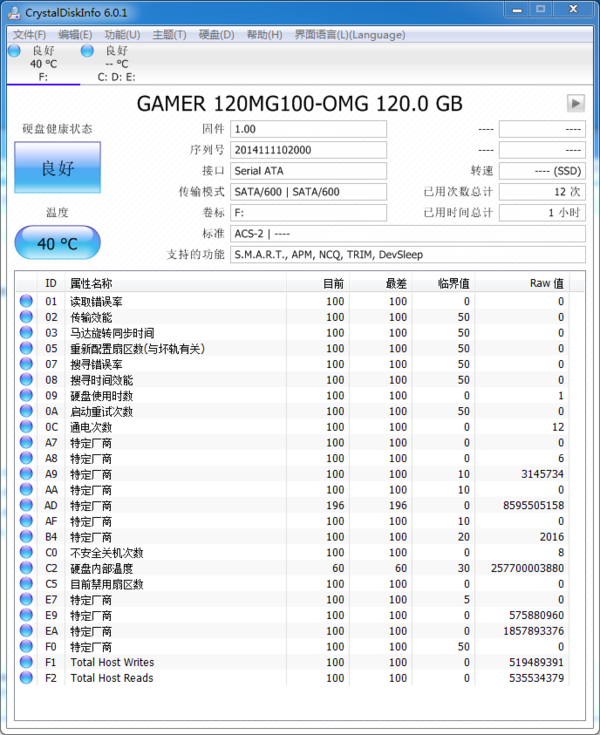Viewport: 600px width, 735px height.
Task: Click status orb for attribute 09
Action: click(x=26, y=395)
